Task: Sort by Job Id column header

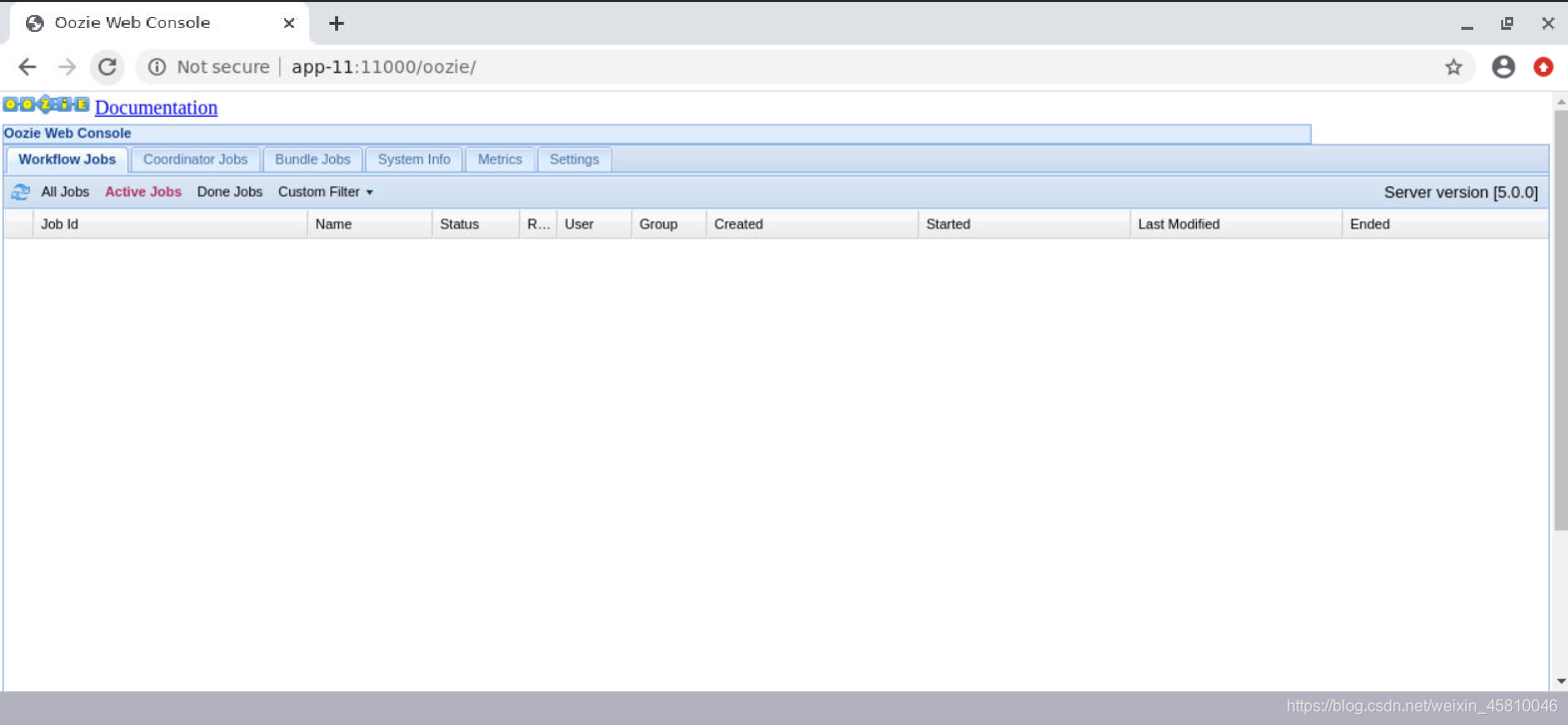Action: point(170,224)
